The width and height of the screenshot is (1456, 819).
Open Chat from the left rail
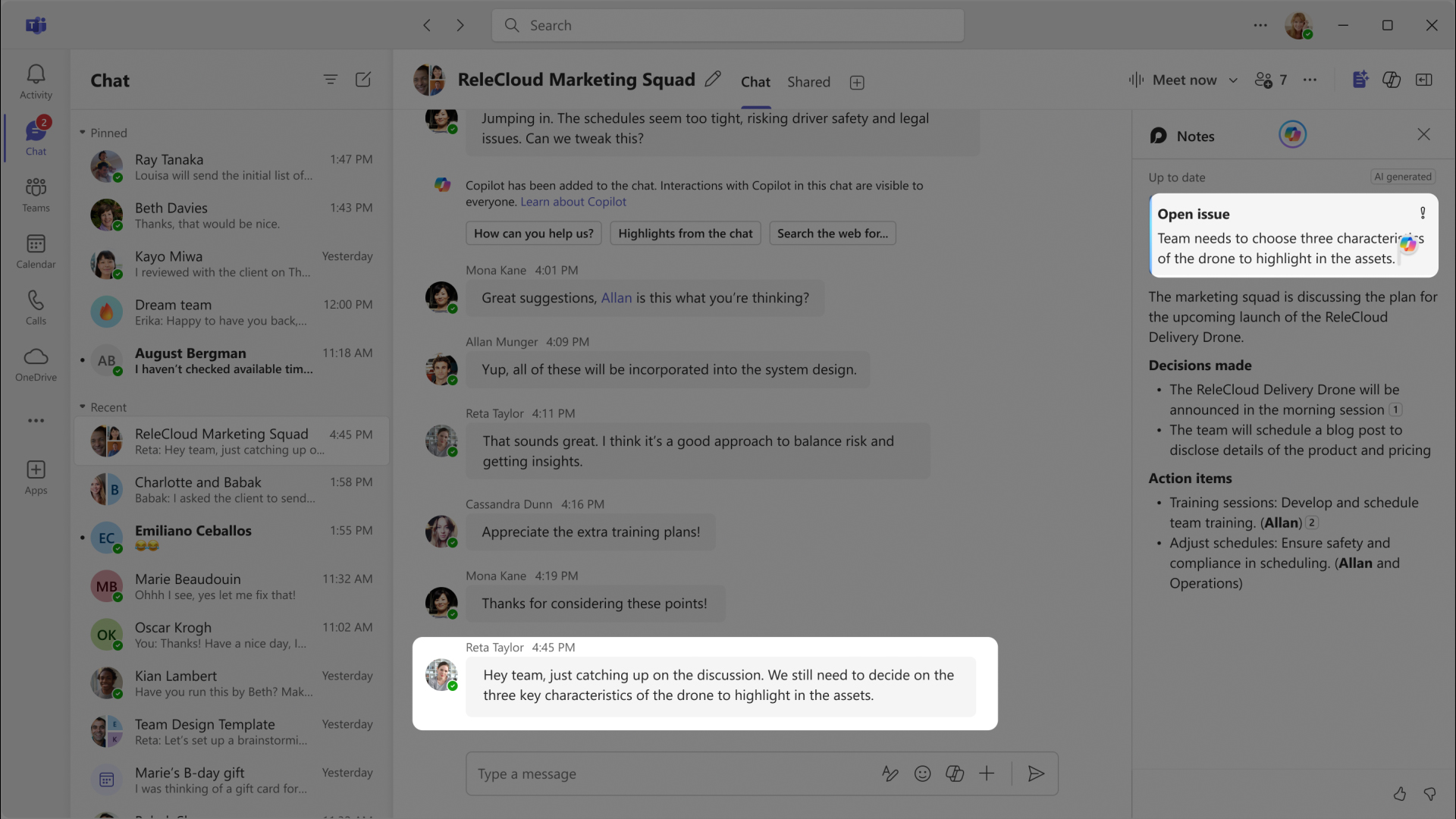coord(36,137)
